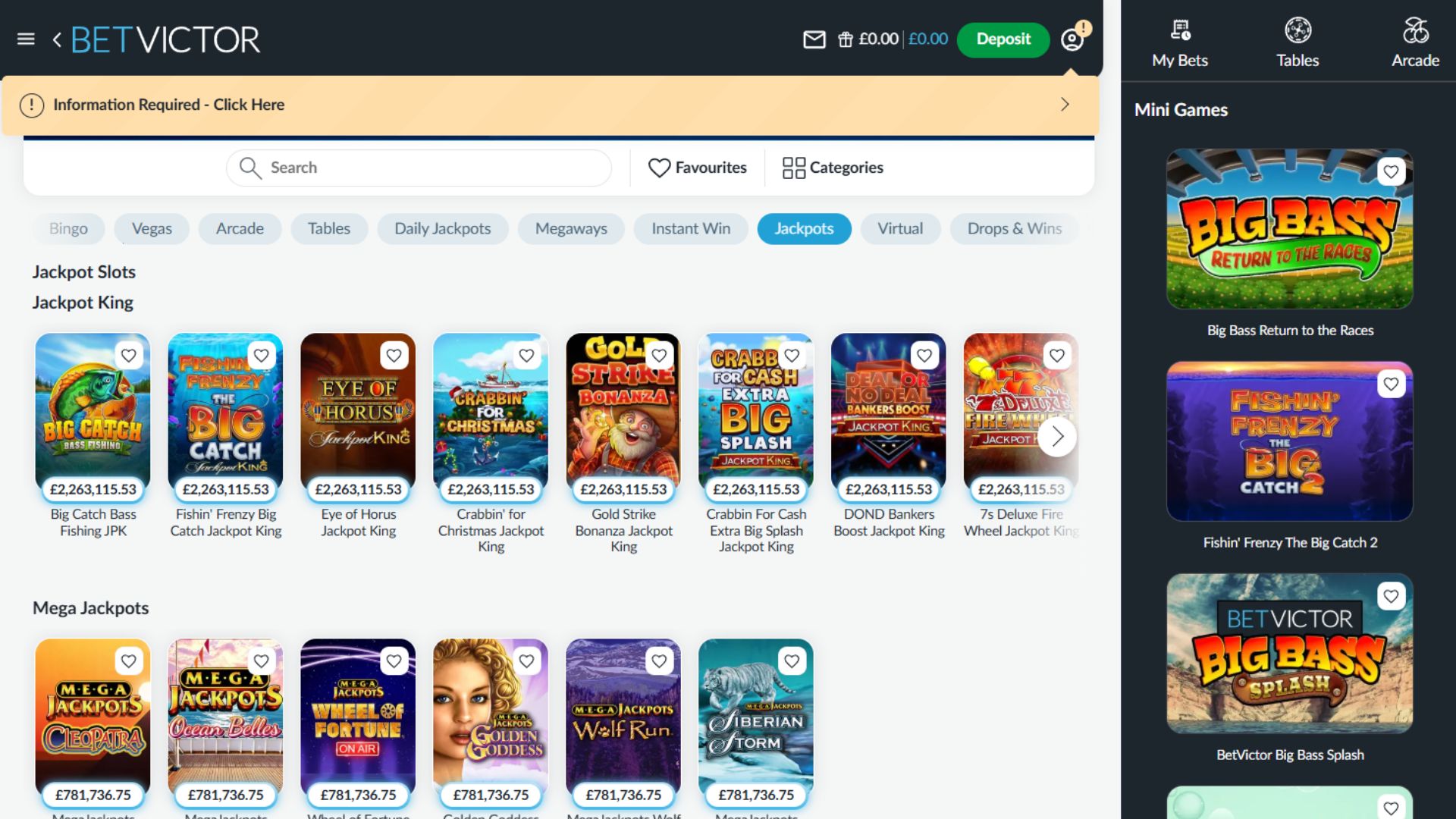Select the Drops & Wins tab

pos(1015,228)
